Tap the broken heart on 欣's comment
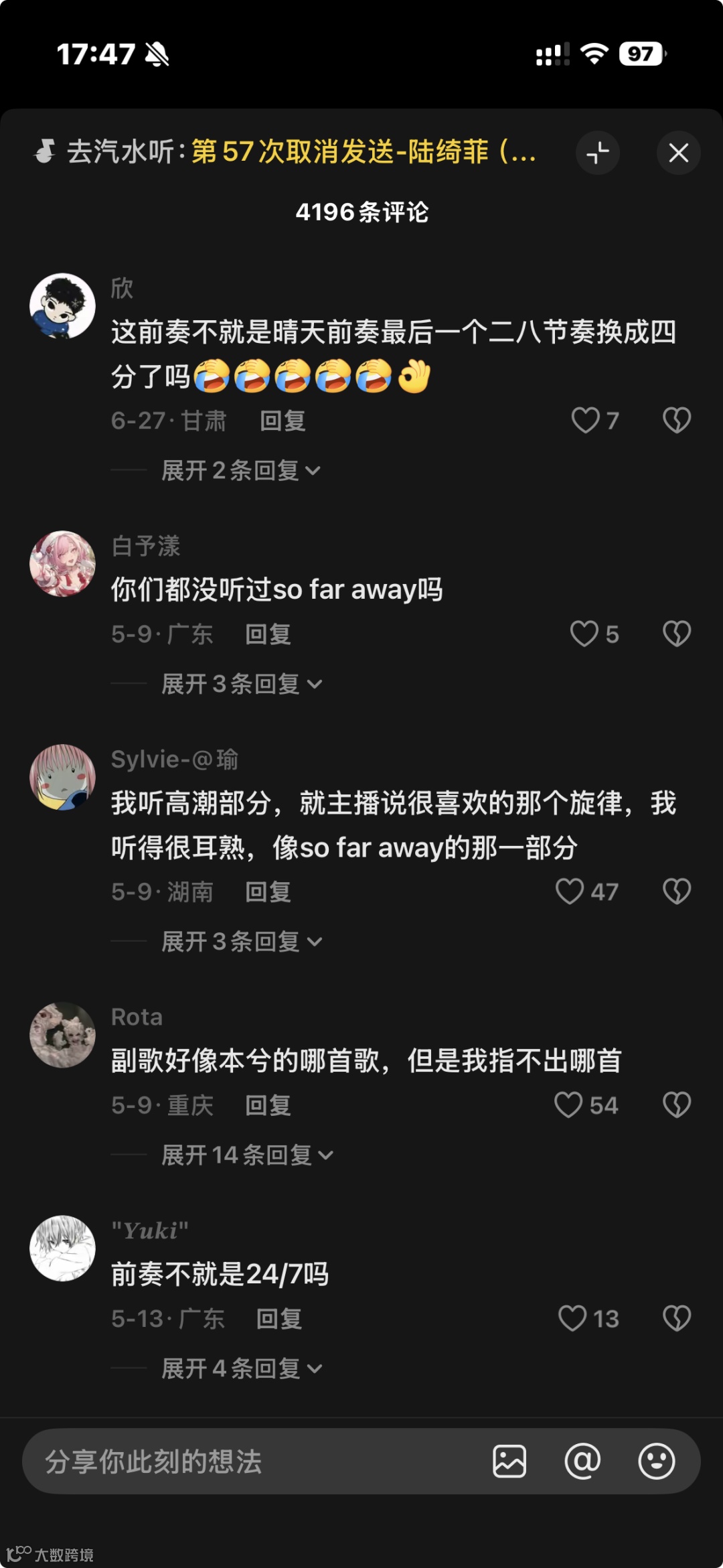 677,421
